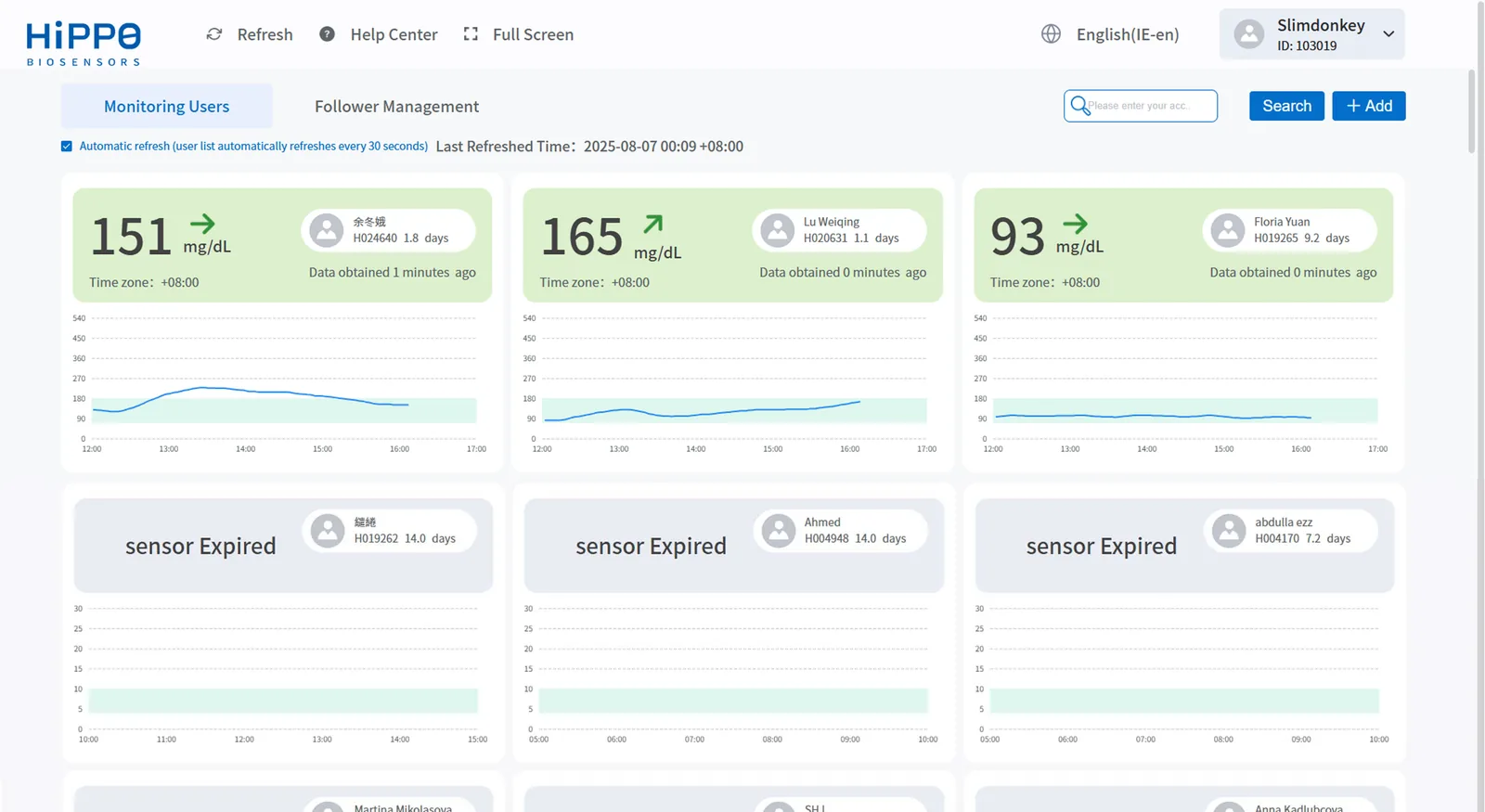This screenshot has height=812, width=1485.
Task: Open the English(IE-en) language selector
Action: pos(1110,34)
